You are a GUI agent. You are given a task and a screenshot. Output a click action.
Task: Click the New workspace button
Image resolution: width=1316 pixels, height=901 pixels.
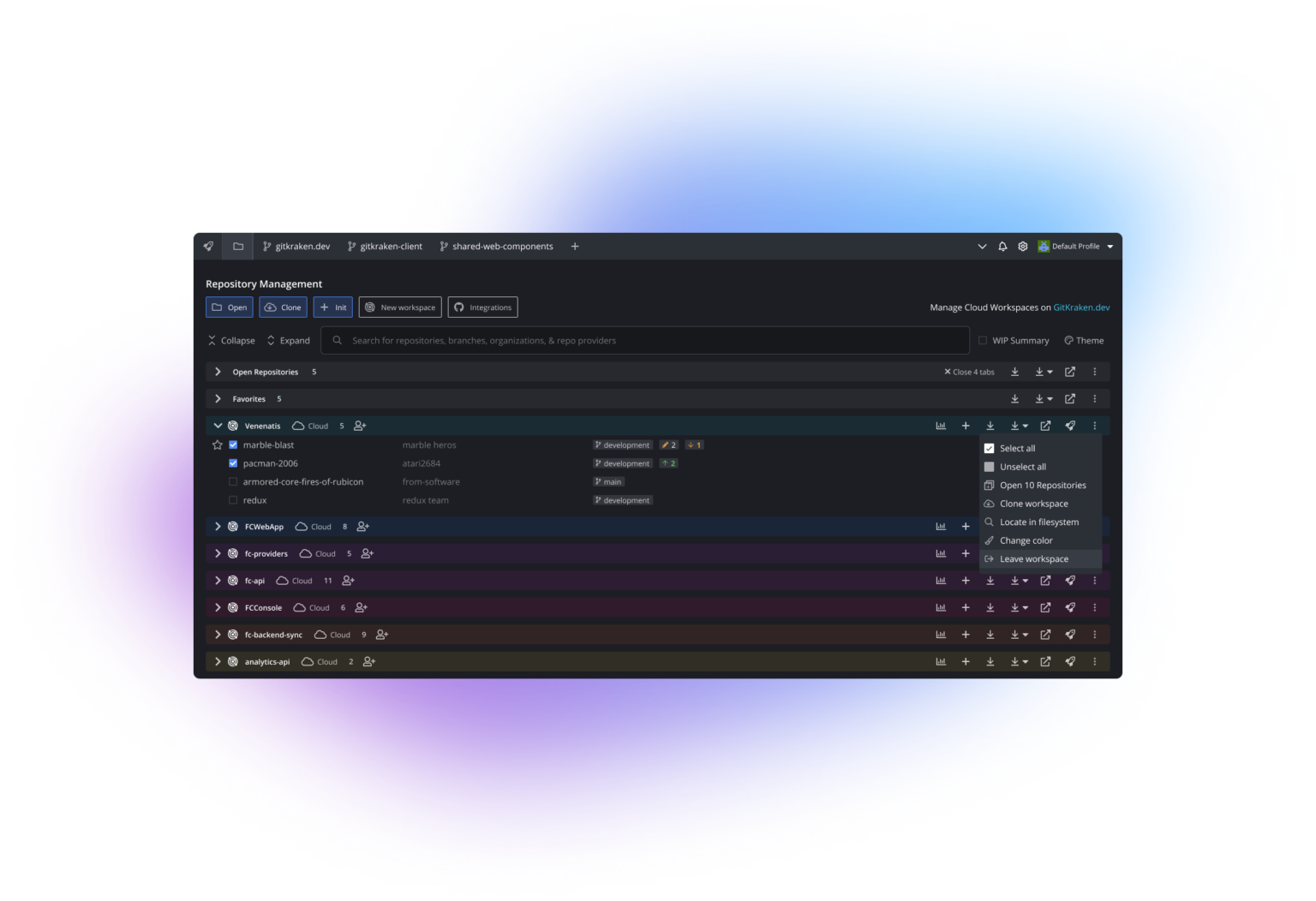(400, 307)
